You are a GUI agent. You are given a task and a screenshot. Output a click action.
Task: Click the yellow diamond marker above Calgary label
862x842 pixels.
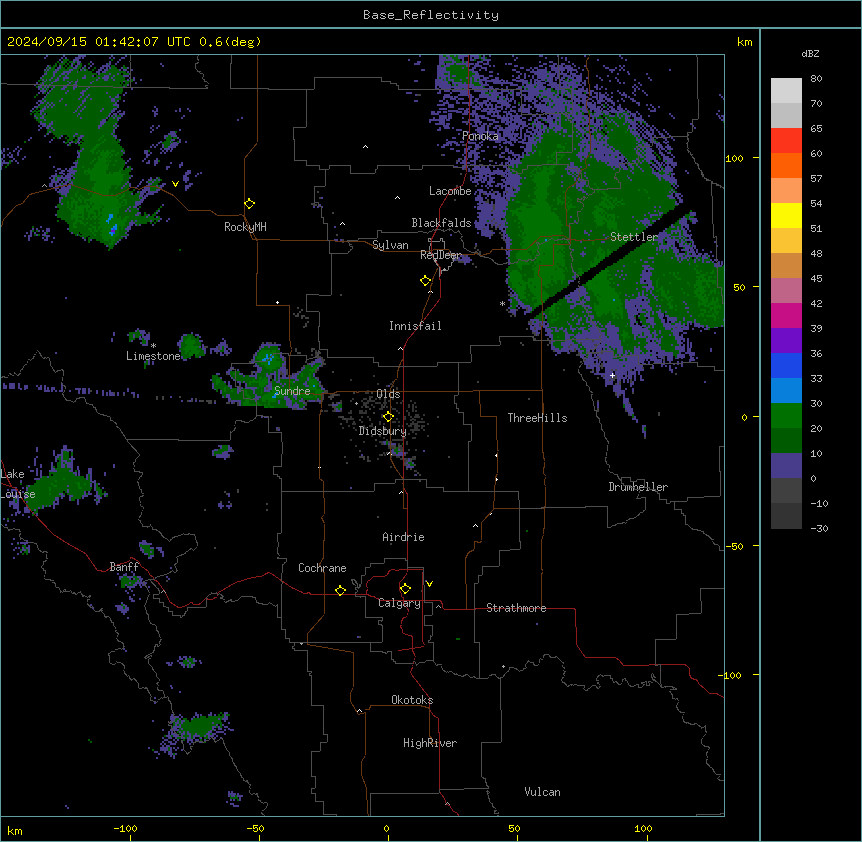click(405, 589)
